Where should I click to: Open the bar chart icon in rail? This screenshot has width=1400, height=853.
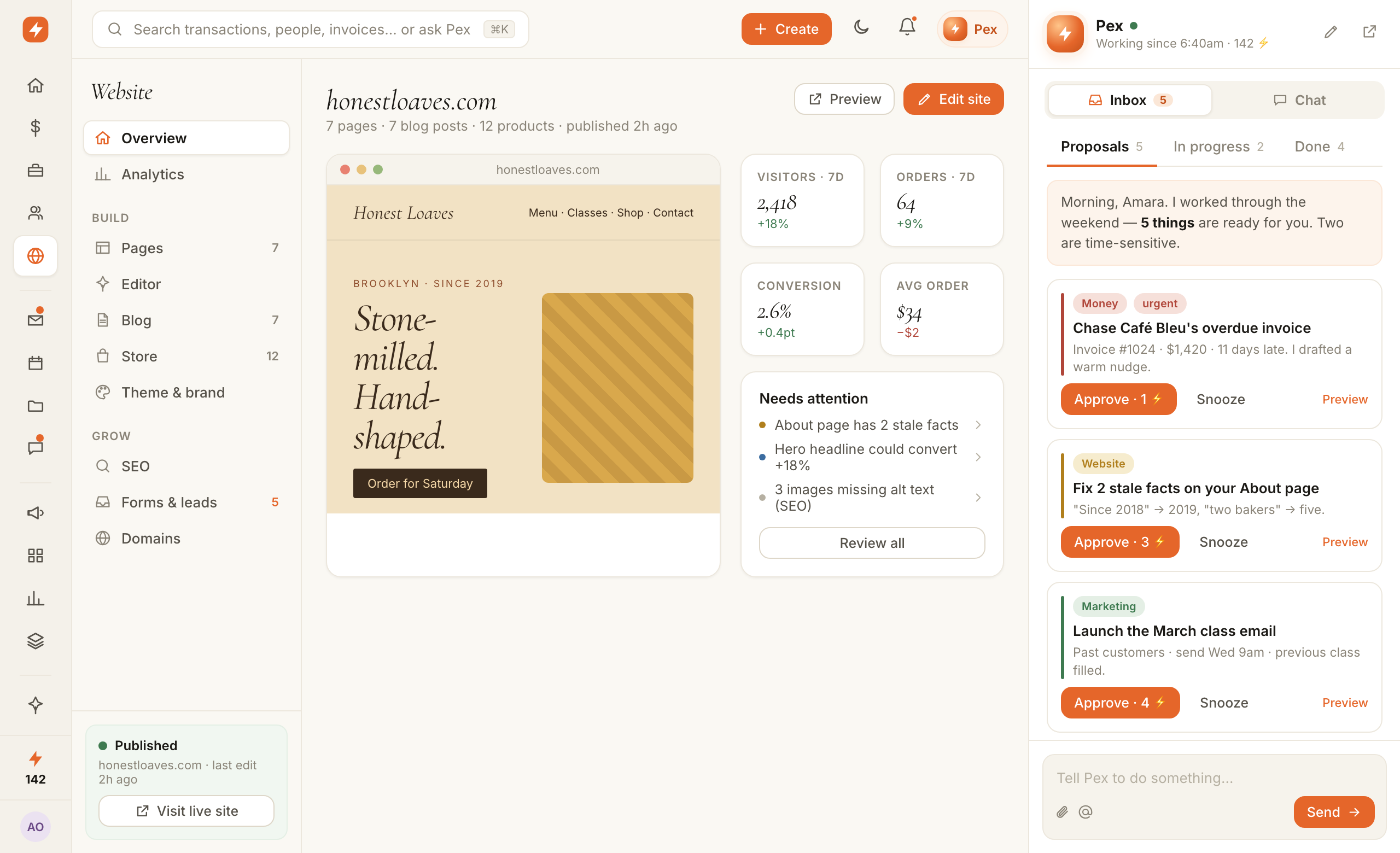pos(35,598)
